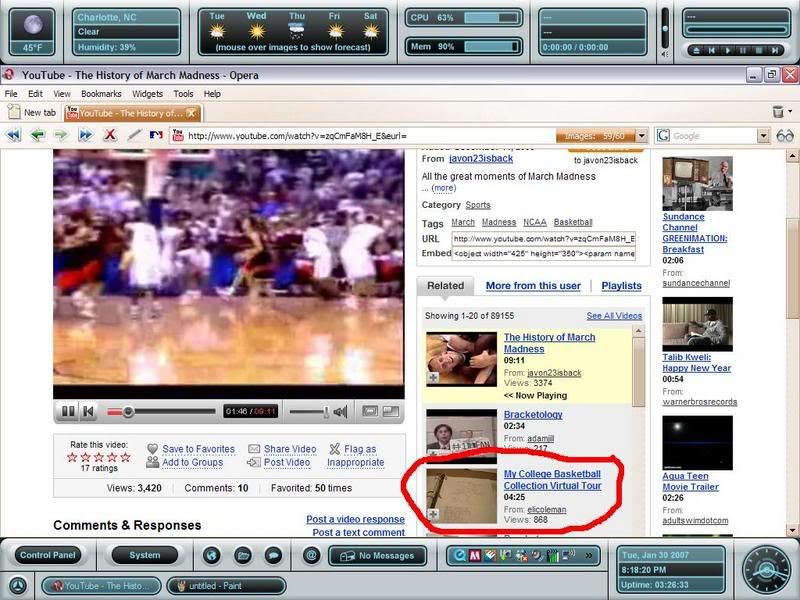Open Bracketology related video link

click(x=533, y=415)
